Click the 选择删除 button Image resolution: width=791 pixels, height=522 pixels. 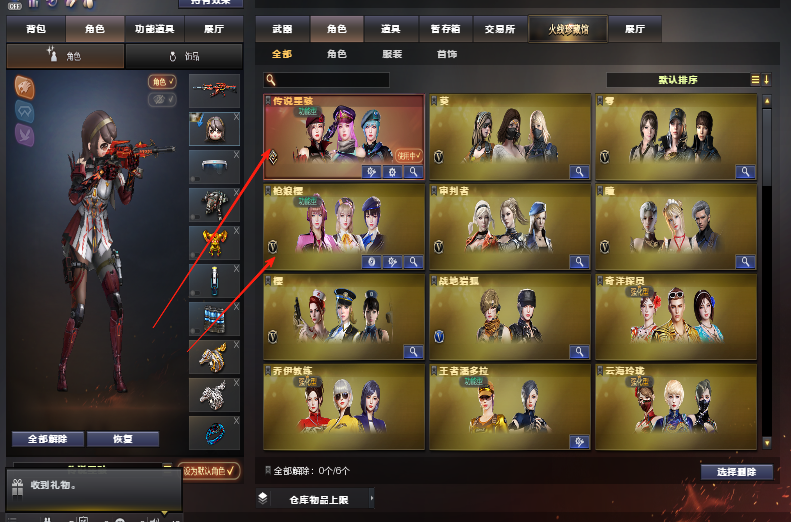(x=737, y=472)
